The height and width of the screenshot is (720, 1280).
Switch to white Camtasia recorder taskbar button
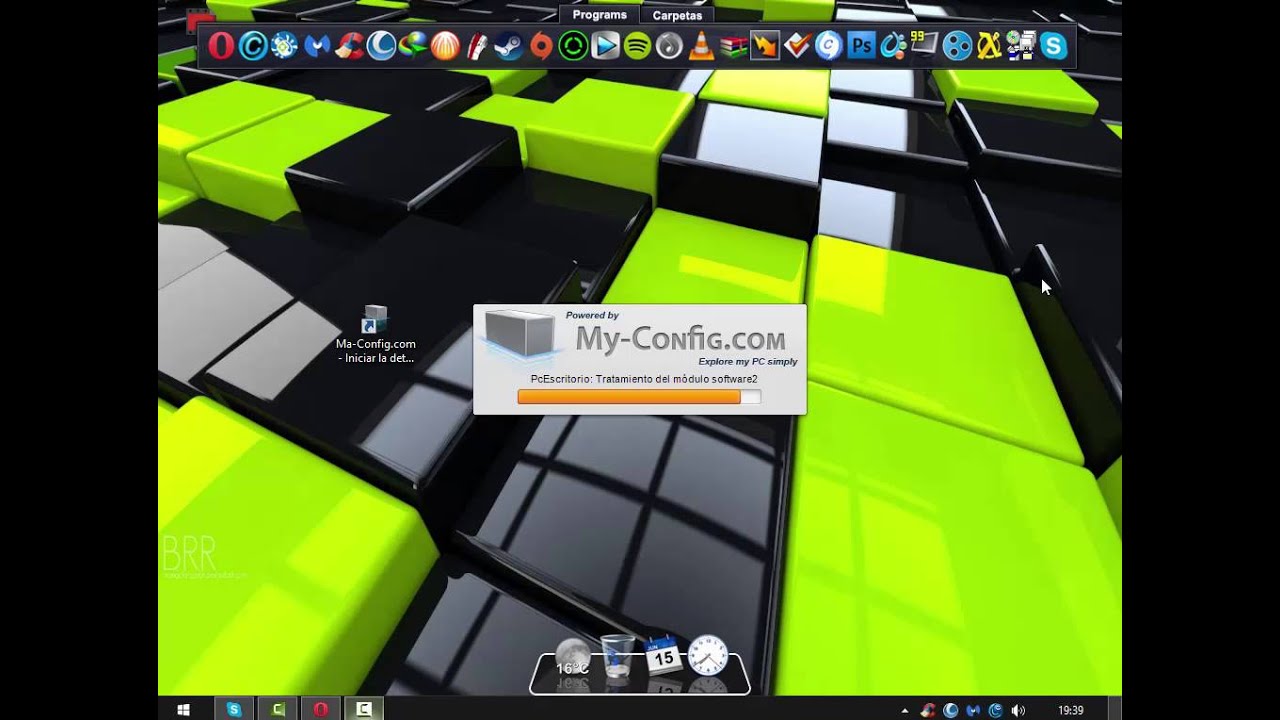tap(364, 709)
